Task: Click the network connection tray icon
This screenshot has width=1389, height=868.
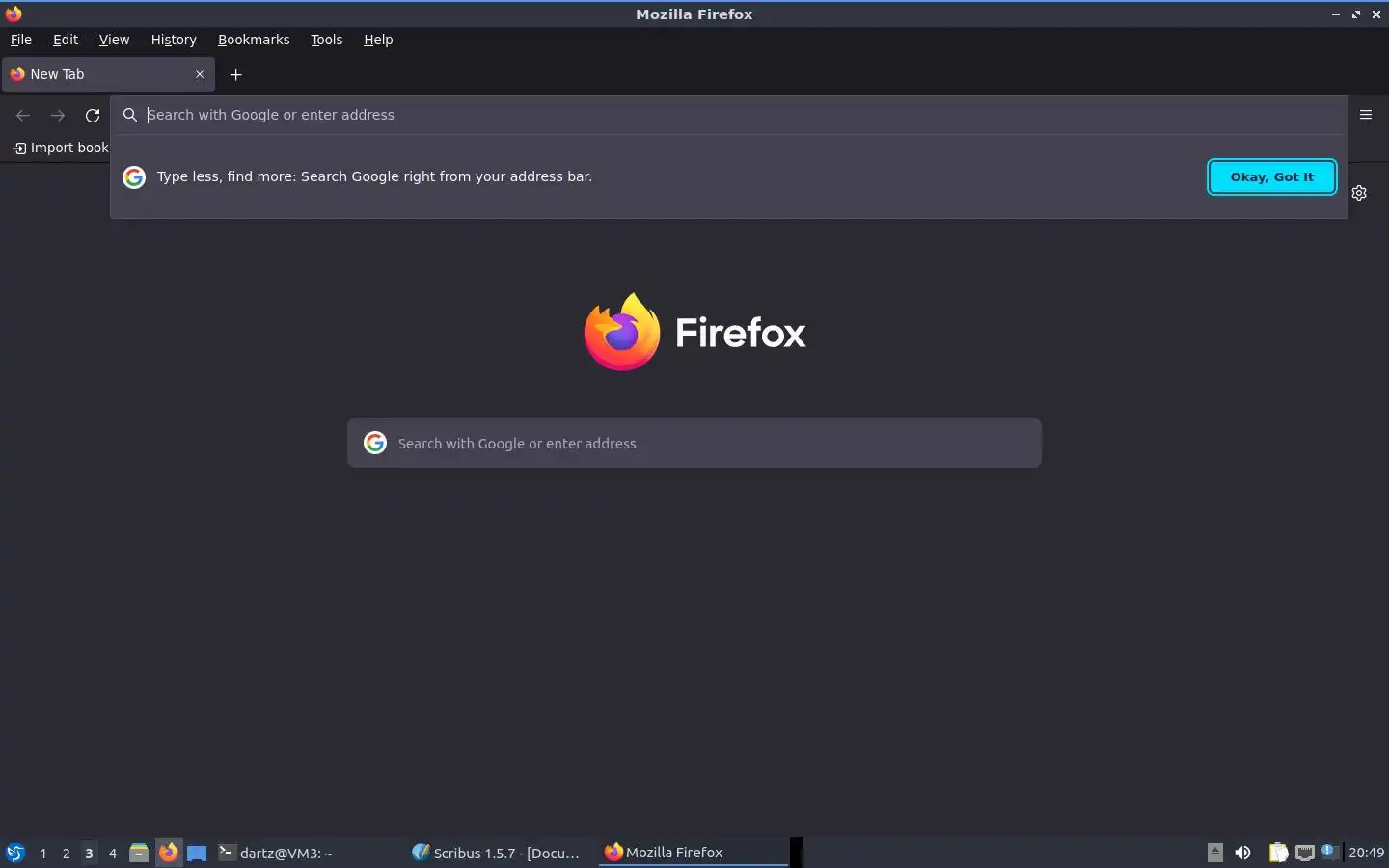Action: point(1305,853)
